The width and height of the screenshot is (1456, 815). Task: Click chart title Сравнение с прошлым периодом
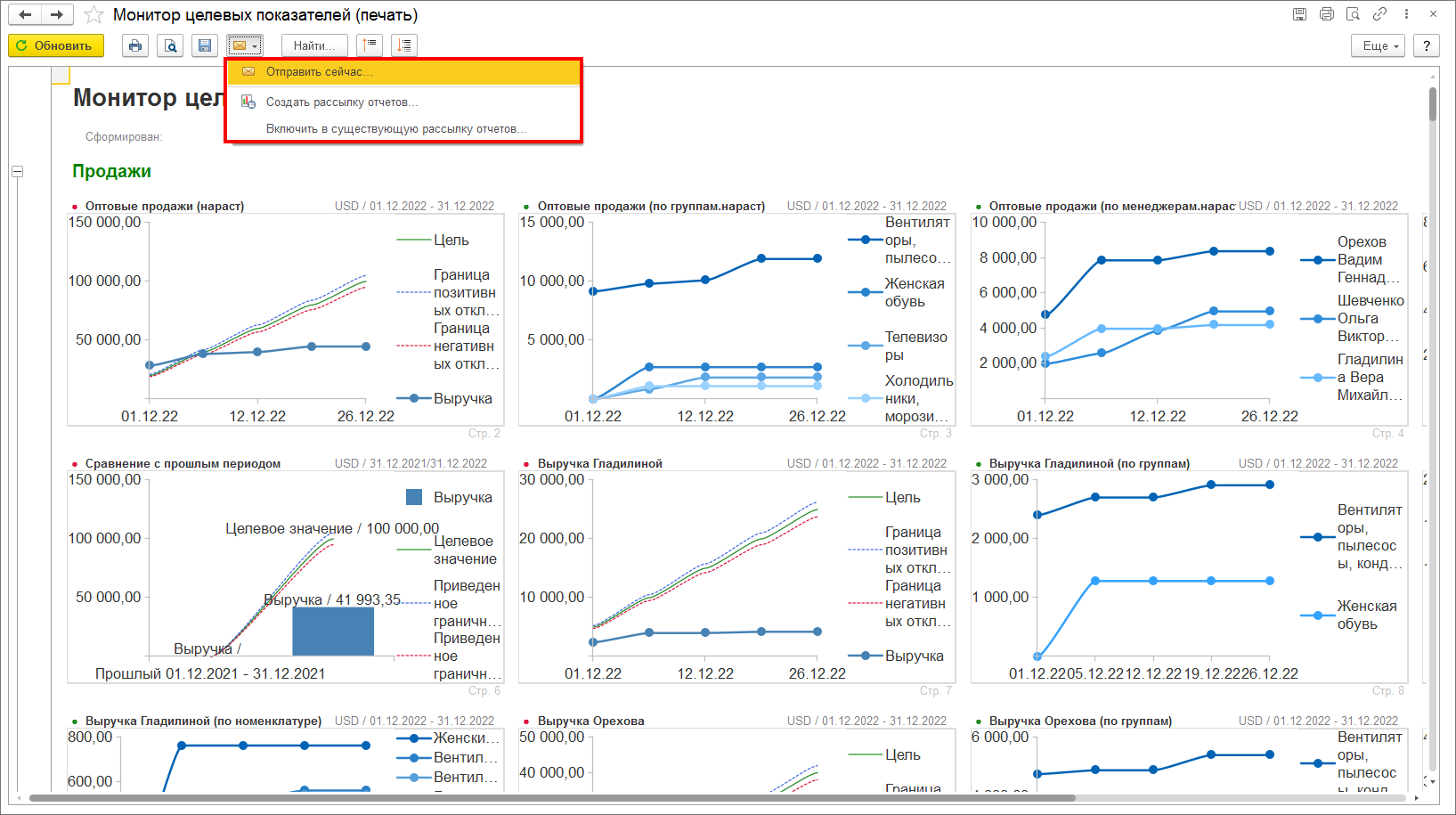coord(183,463)
